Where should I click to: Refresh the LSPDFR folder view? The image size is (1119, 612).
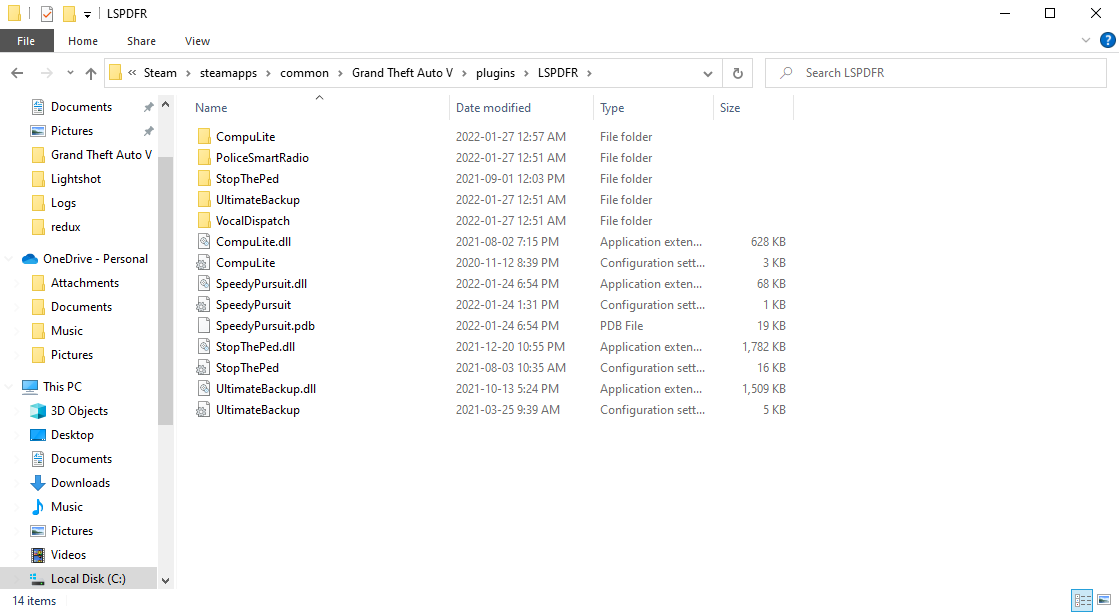click(738, 73)
